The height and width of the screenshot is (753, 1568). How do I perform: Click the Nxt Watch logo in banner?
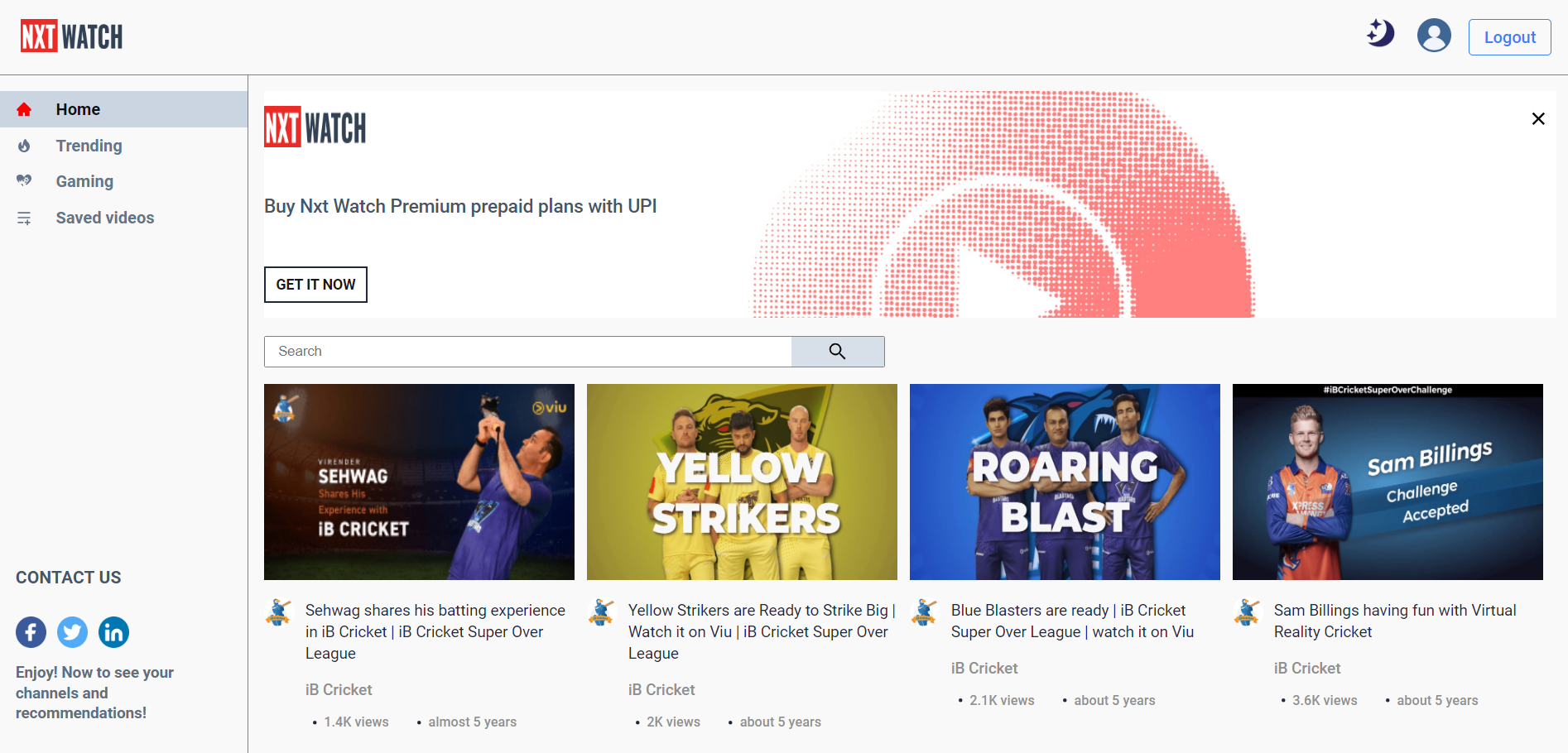click(x=315, y=127)
